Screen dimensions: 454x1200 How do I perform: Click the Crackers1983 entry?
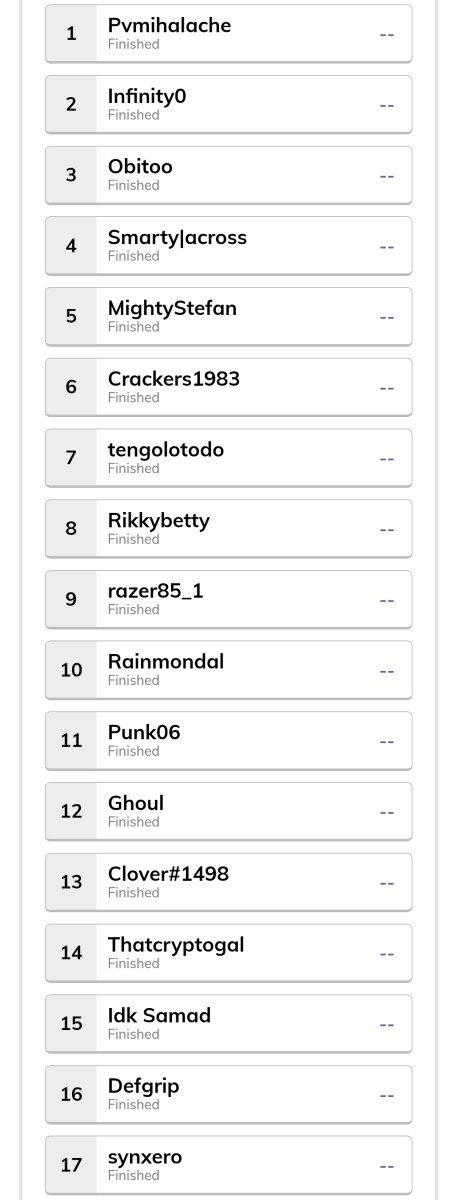click(228, 387)
